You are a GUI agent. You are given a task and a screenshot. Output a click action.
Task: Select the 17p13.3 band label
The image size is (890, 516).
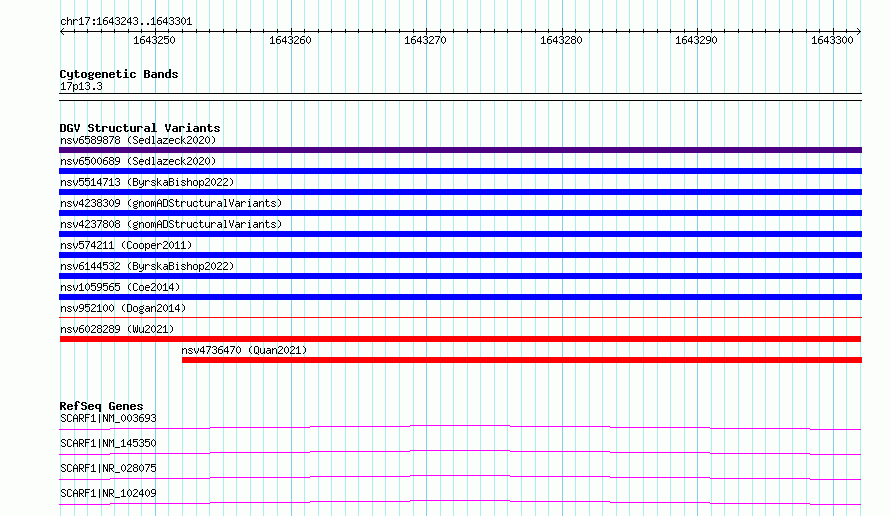[81, 87]
